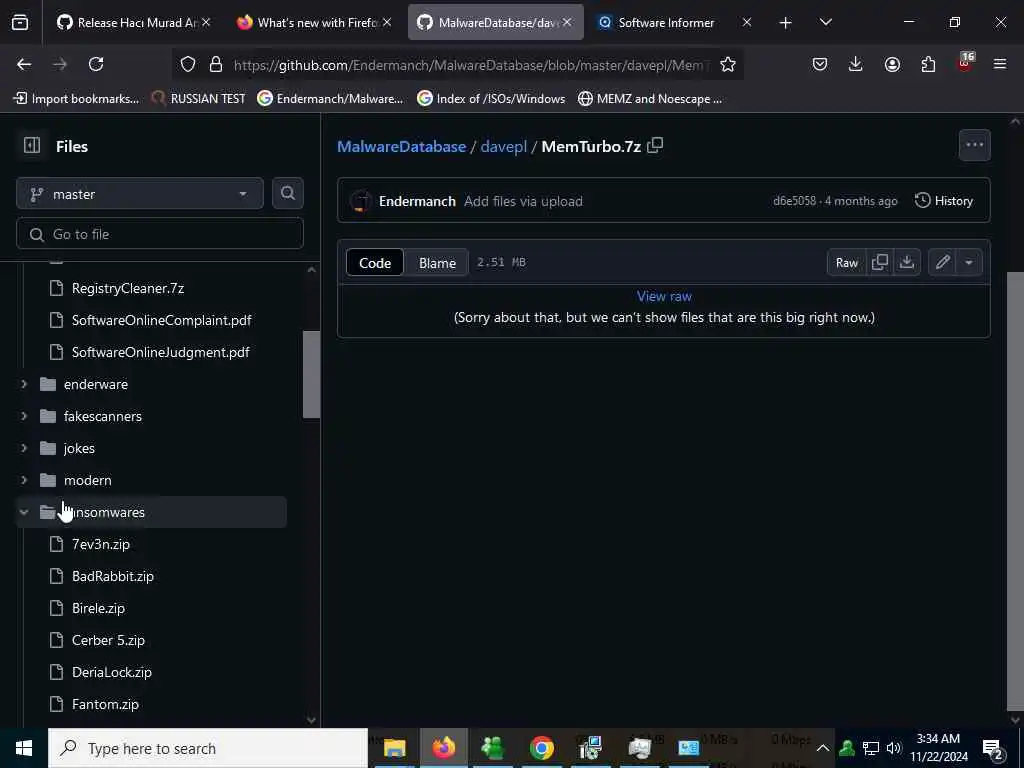Click the site padlock icon
Viewport: 1024px width, 768px height.
(x=216, y=64)
